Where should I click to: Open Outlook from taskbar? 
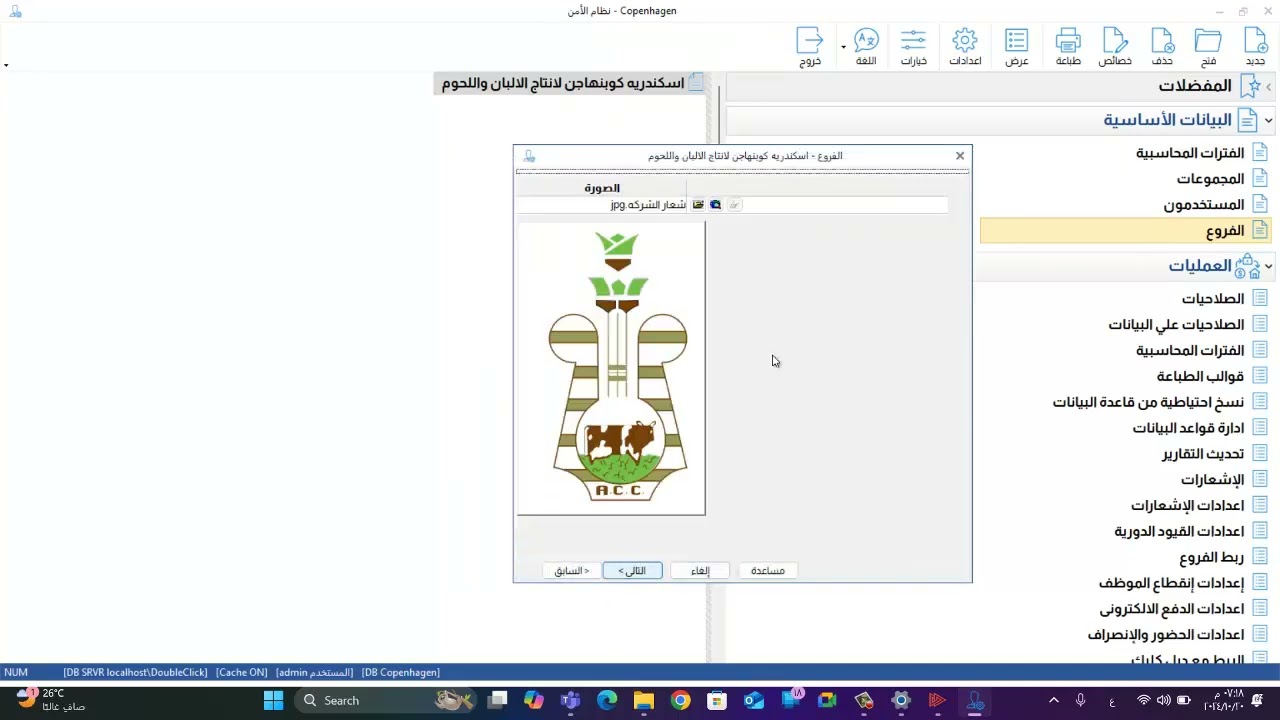[753, 701]
